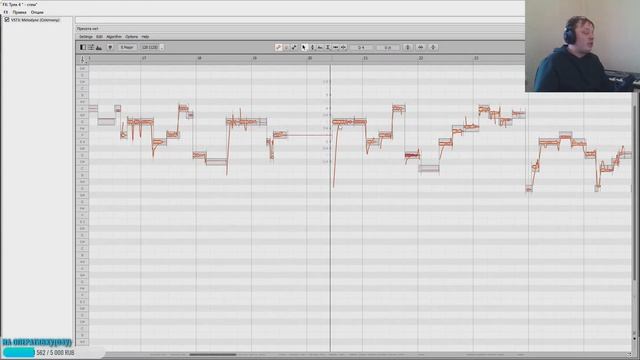The width and height of the screenshot is (640, 360).
Task: Click bar 22 on the time ruler
Action: [x=421, y=58]
